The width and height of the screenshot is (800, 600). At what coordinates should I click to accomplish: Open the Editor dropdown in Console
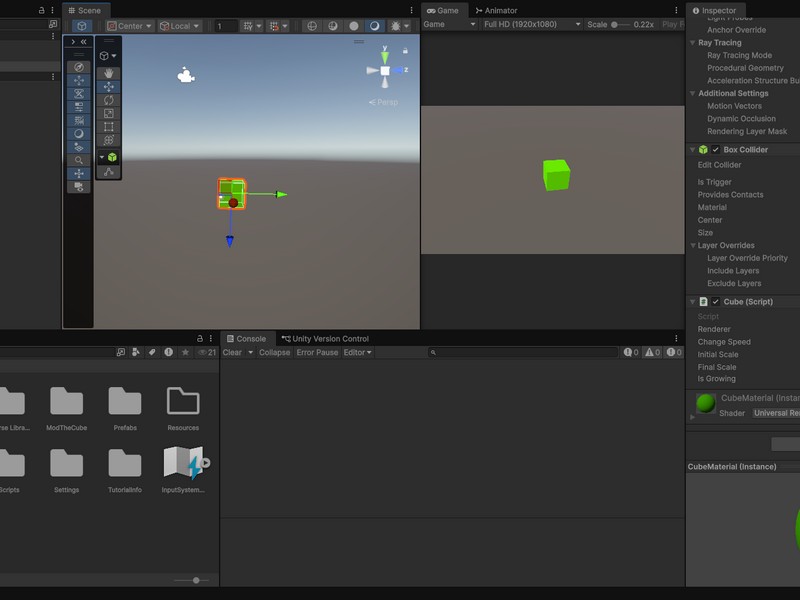[357, 353]
